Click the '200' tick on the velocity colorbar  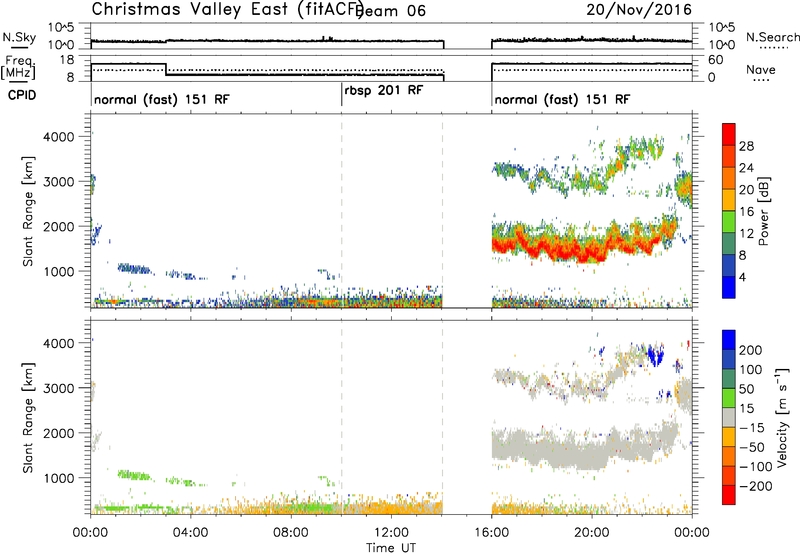[x=751, y=350]
